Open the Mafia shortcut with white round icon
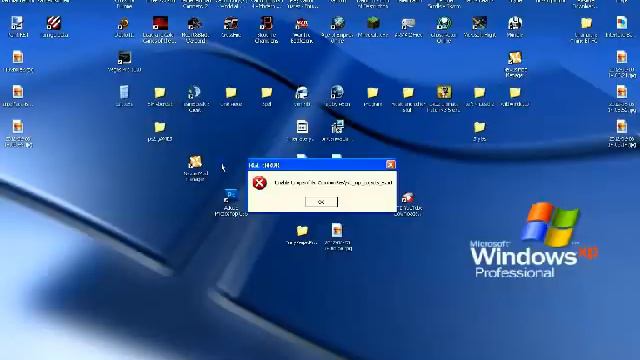Screen dimensions: 640x360 pos(515,23)
